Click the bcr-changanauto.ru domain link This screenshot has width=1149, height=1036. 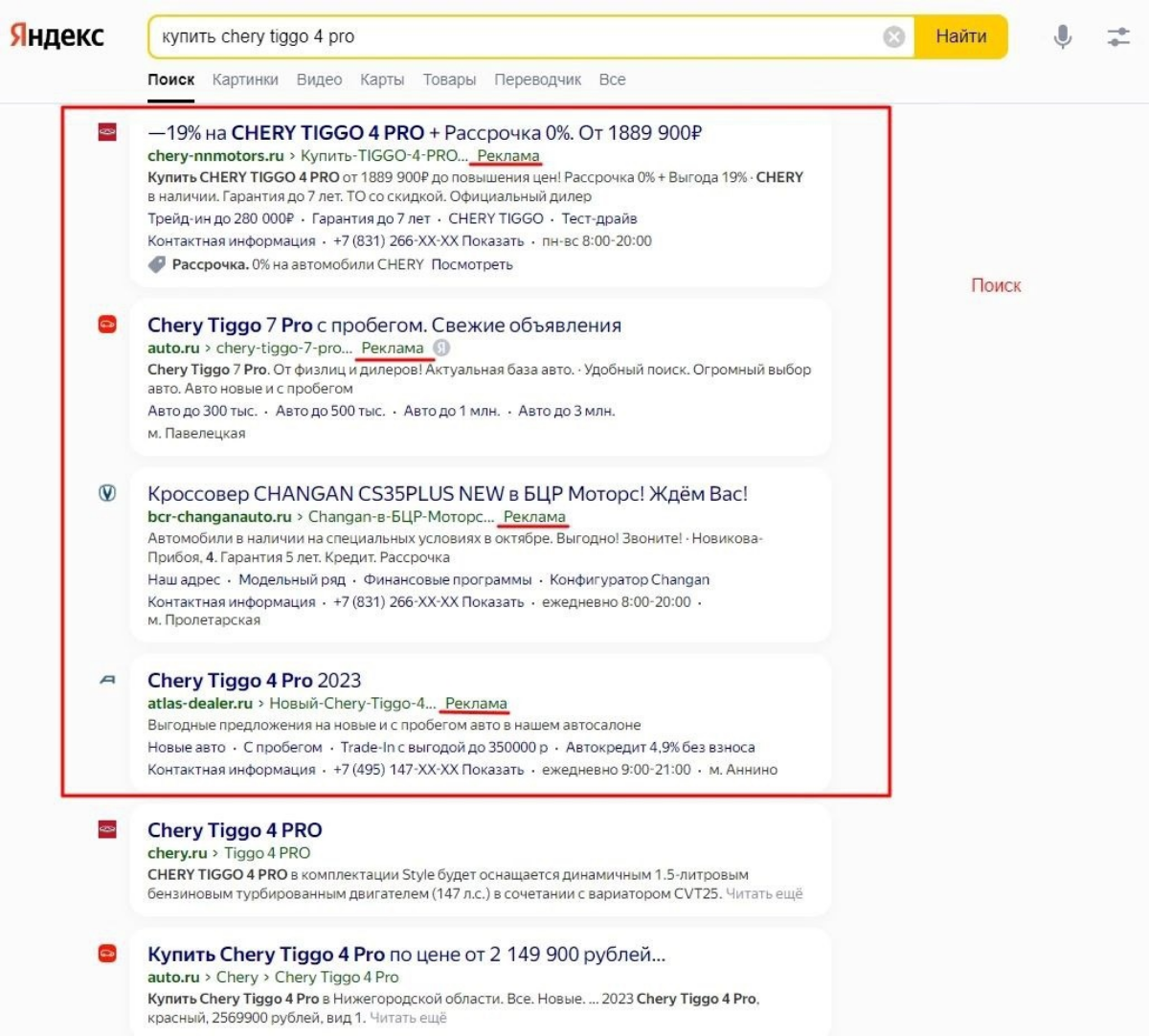pos(219,517)
